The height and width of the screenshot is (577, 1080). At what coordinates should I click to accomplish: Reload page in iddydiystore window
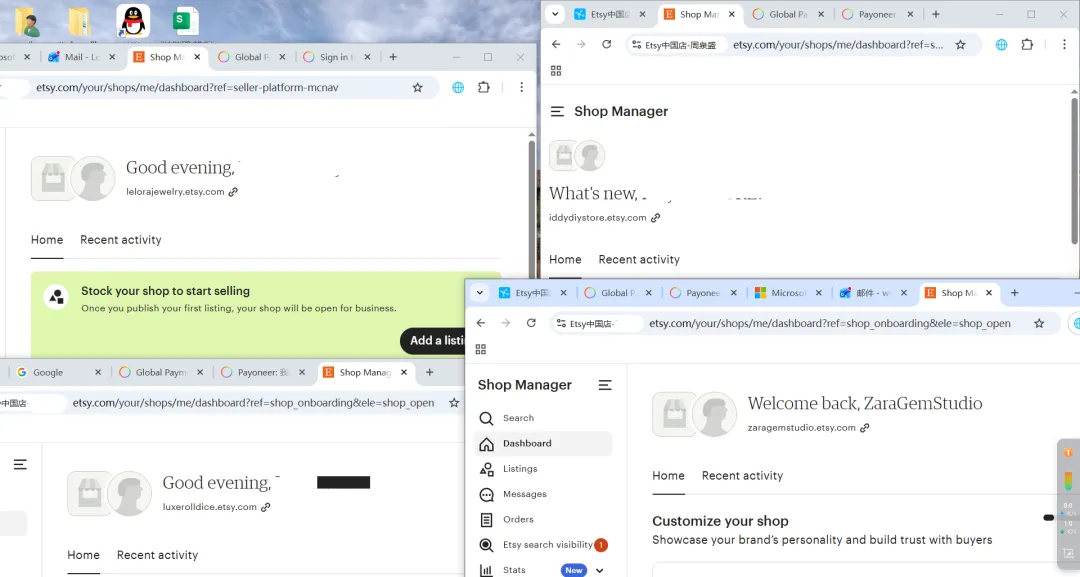pos(606,45)
